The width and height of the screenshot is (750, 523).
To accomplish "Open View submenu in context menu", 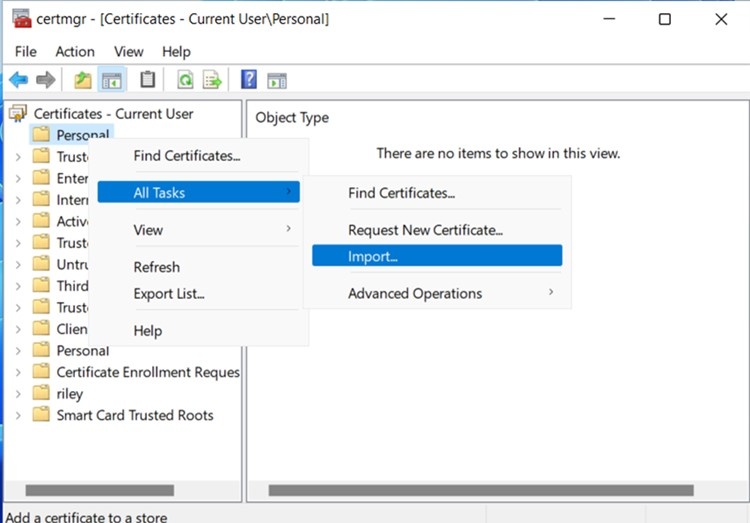I will pyautogui.click(x=199, y=230).
